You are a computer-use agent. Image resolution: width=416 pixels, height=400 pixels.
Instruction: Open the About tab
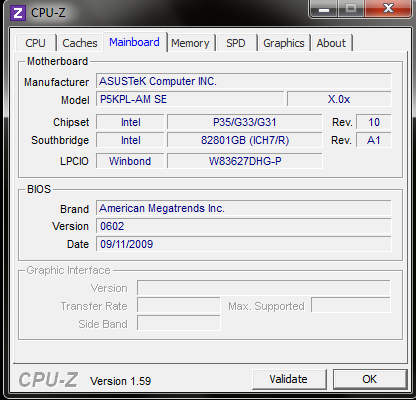click(x=331, y=43)
